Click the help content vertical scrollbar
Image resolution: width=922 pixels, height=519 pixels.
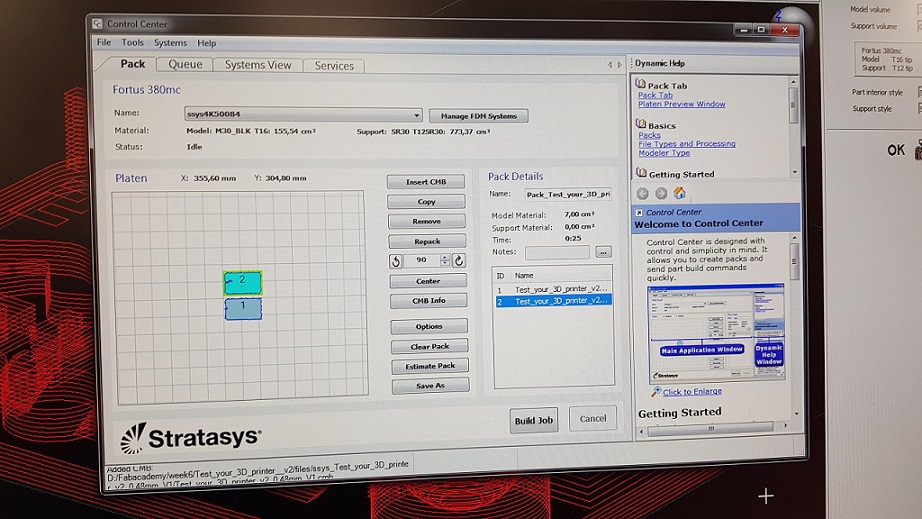[x=796, y=325]
